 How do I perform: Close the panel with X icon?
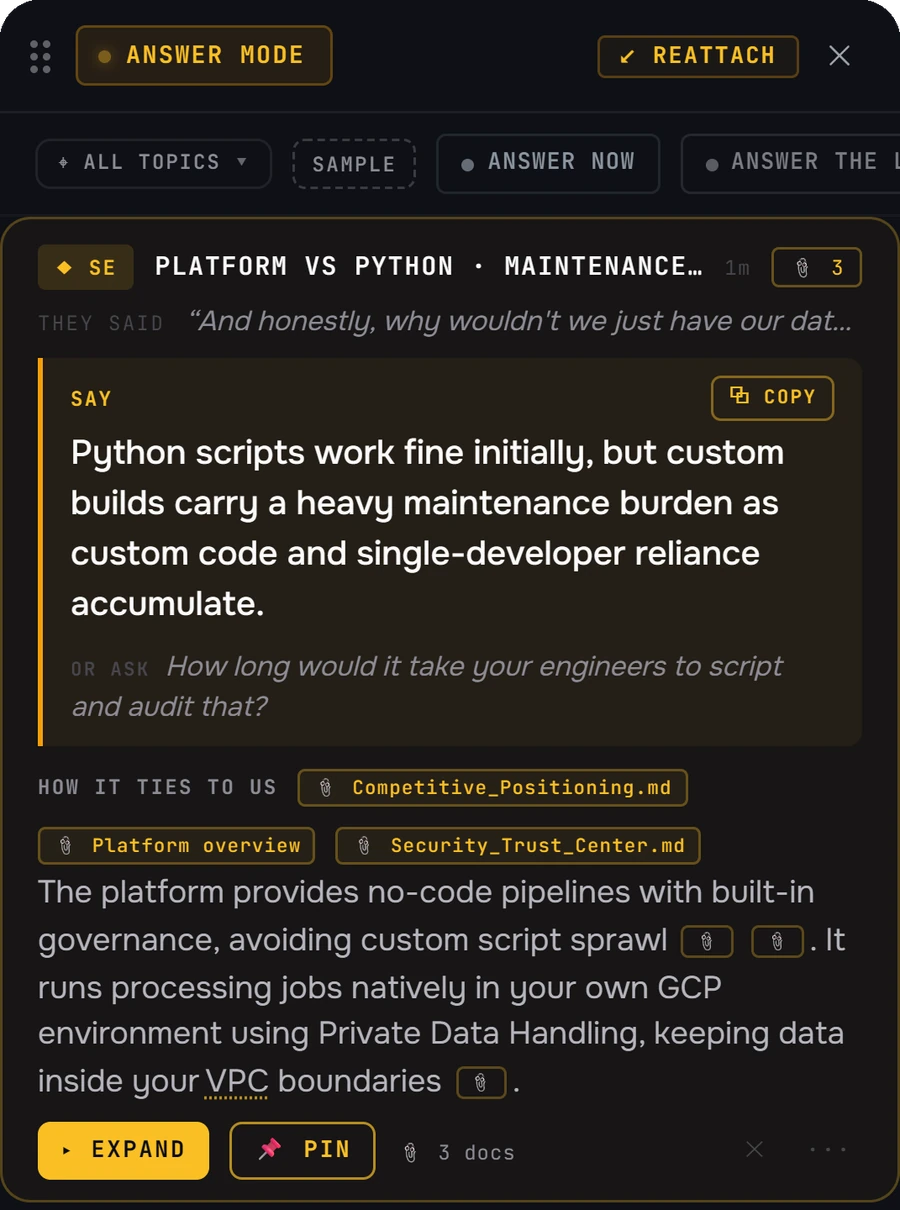pyautogui.click(x=840, y=56)
